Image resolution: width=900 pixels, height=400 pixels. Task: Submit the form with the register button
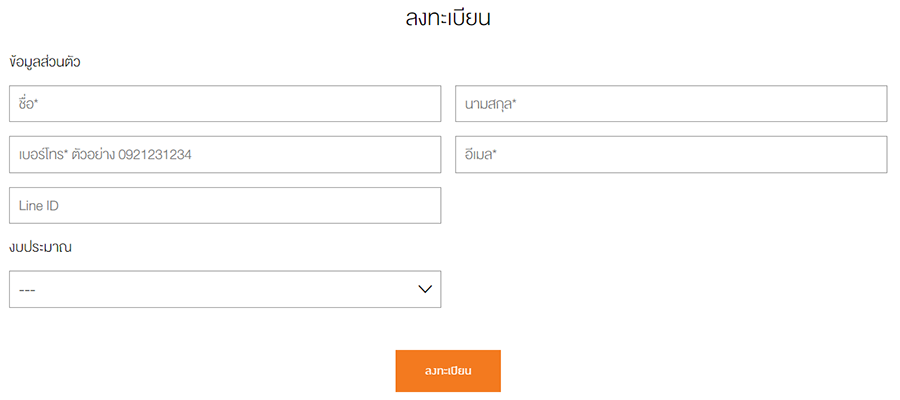pos(448,371)
